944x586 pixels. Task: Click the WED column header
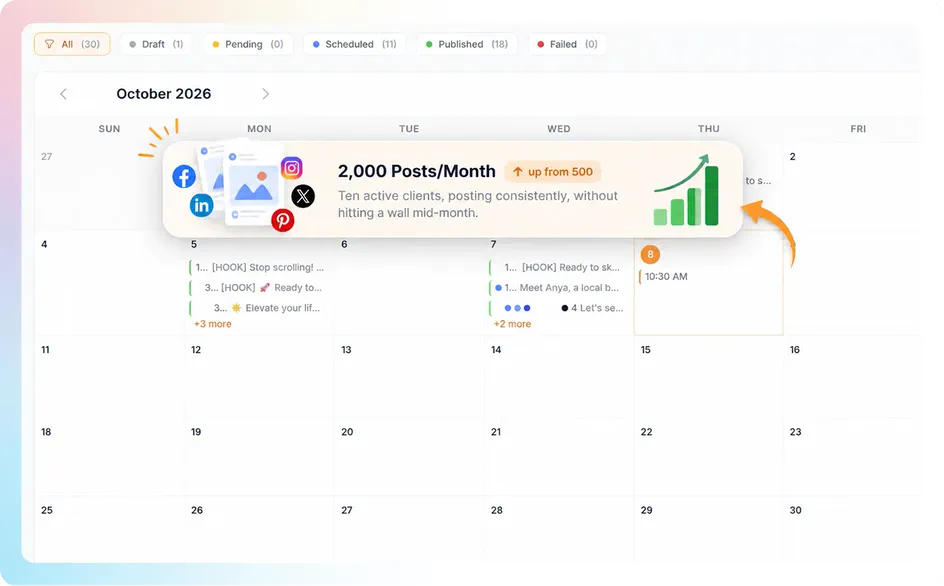click(x=559, y=129)
